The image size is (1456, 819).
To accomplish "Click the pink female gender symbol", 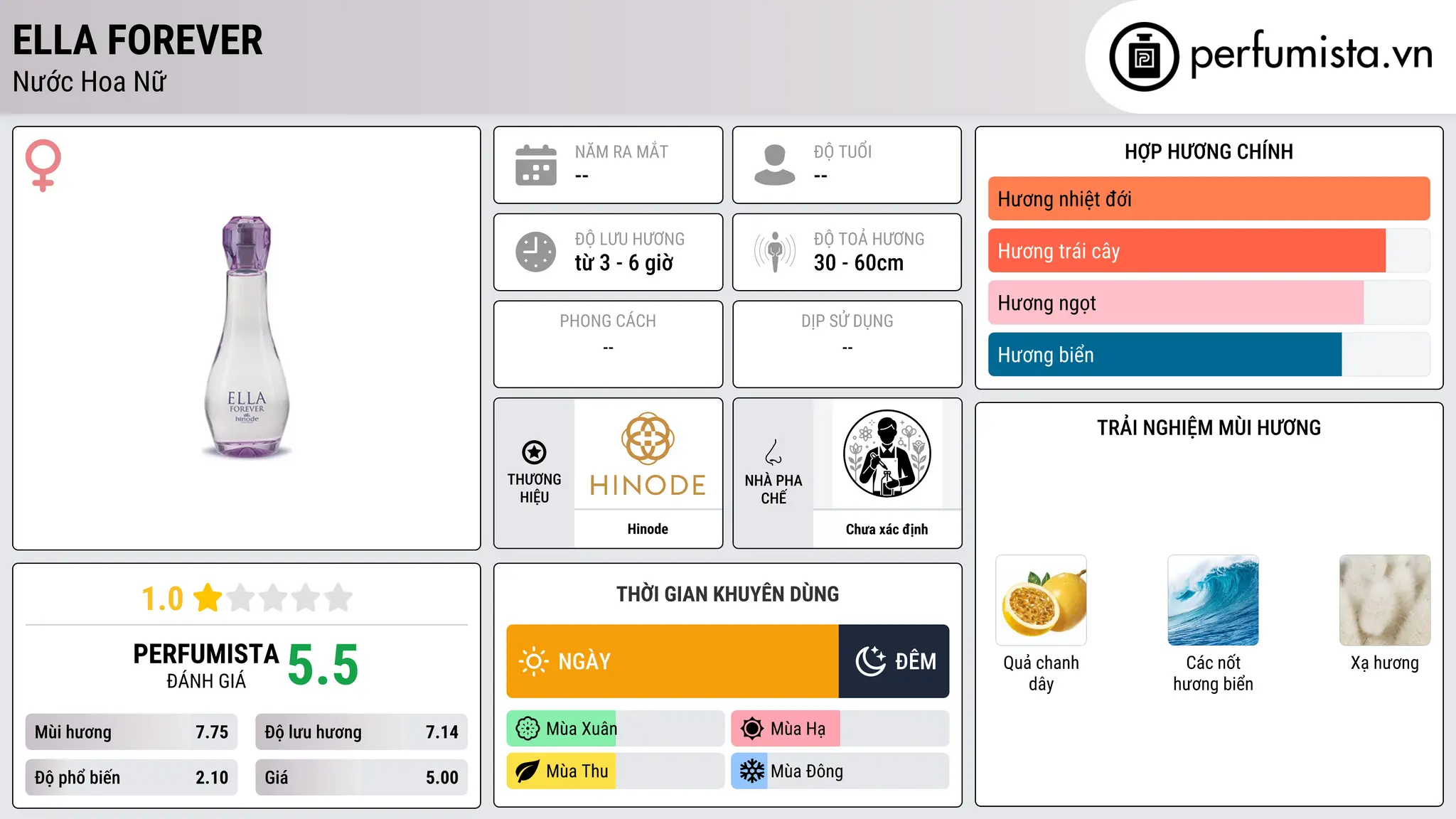I will (43, 165).
